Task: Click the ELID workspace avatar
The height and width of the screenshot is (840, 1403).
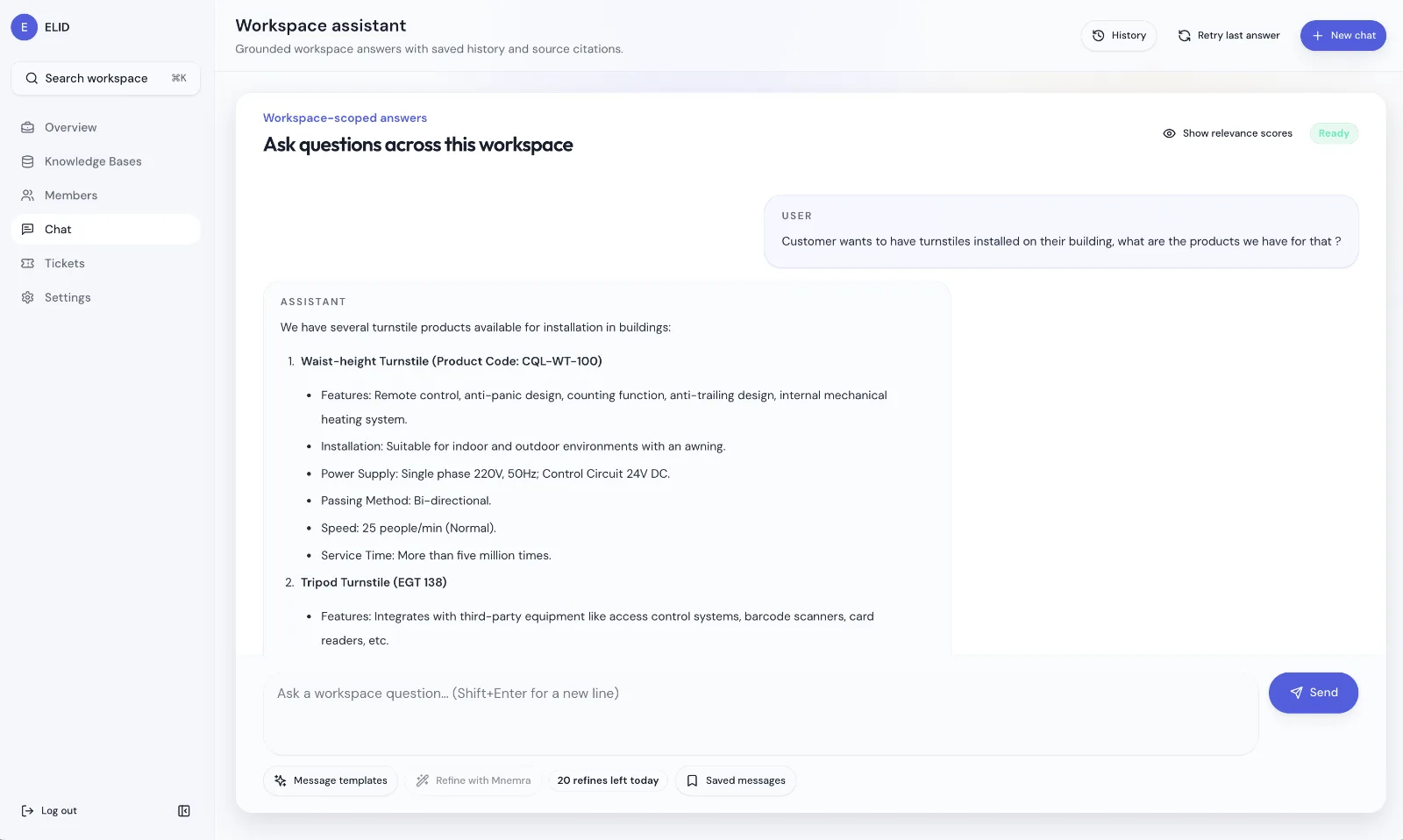Action: tap(24, 27)
